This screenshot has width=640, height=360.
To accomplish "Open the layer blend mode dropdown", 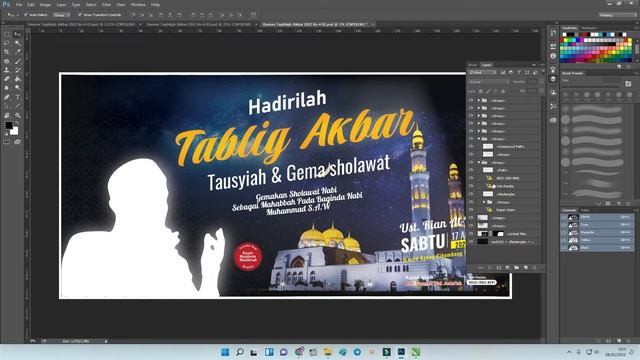I will pyautogui.click(x=488, y=82).
